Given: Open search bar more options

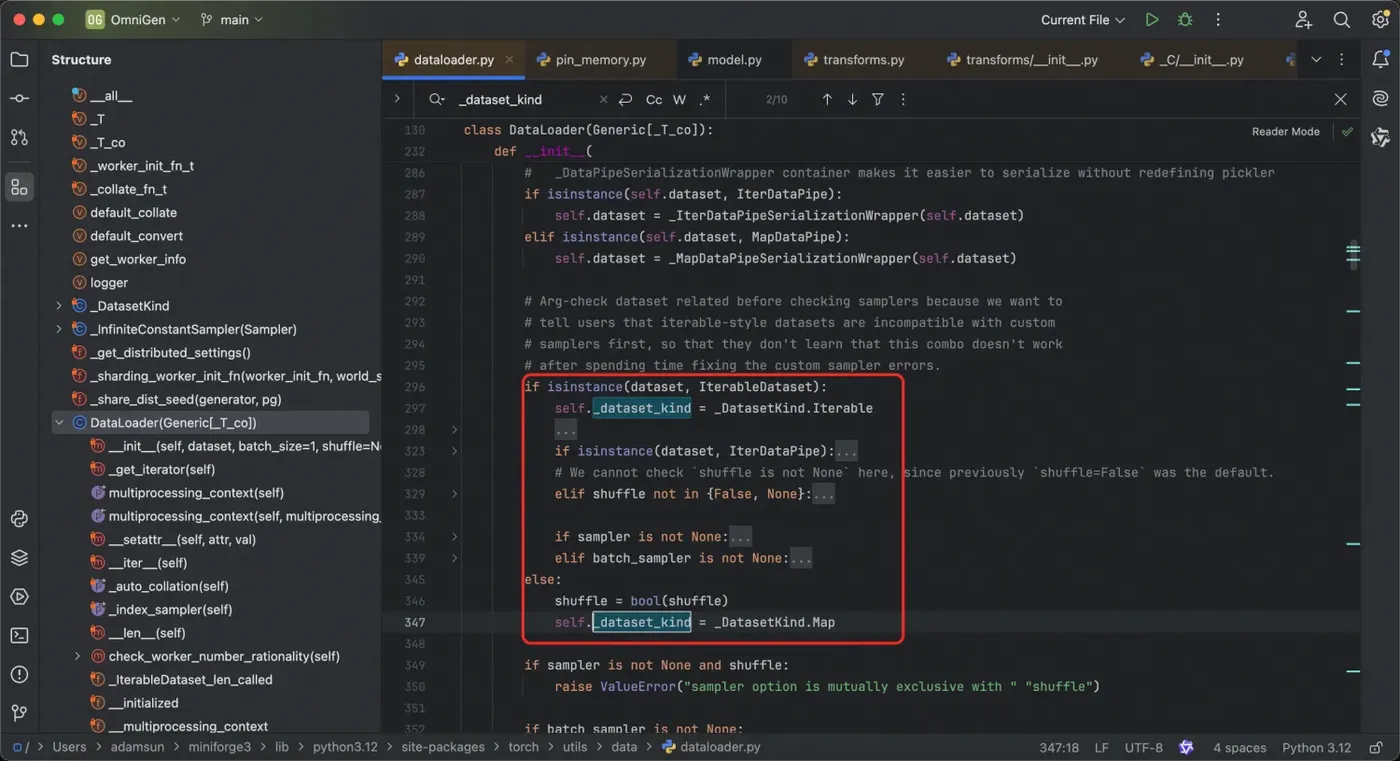Looking at the screenshot, I should [x=903, y=99].
